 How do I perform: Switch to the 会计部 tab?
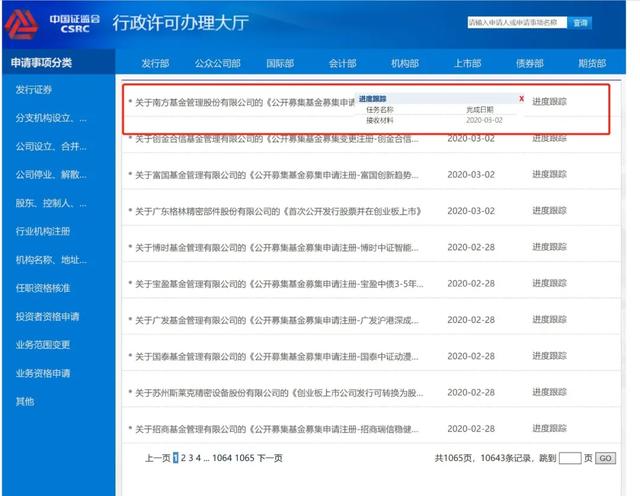342,63
